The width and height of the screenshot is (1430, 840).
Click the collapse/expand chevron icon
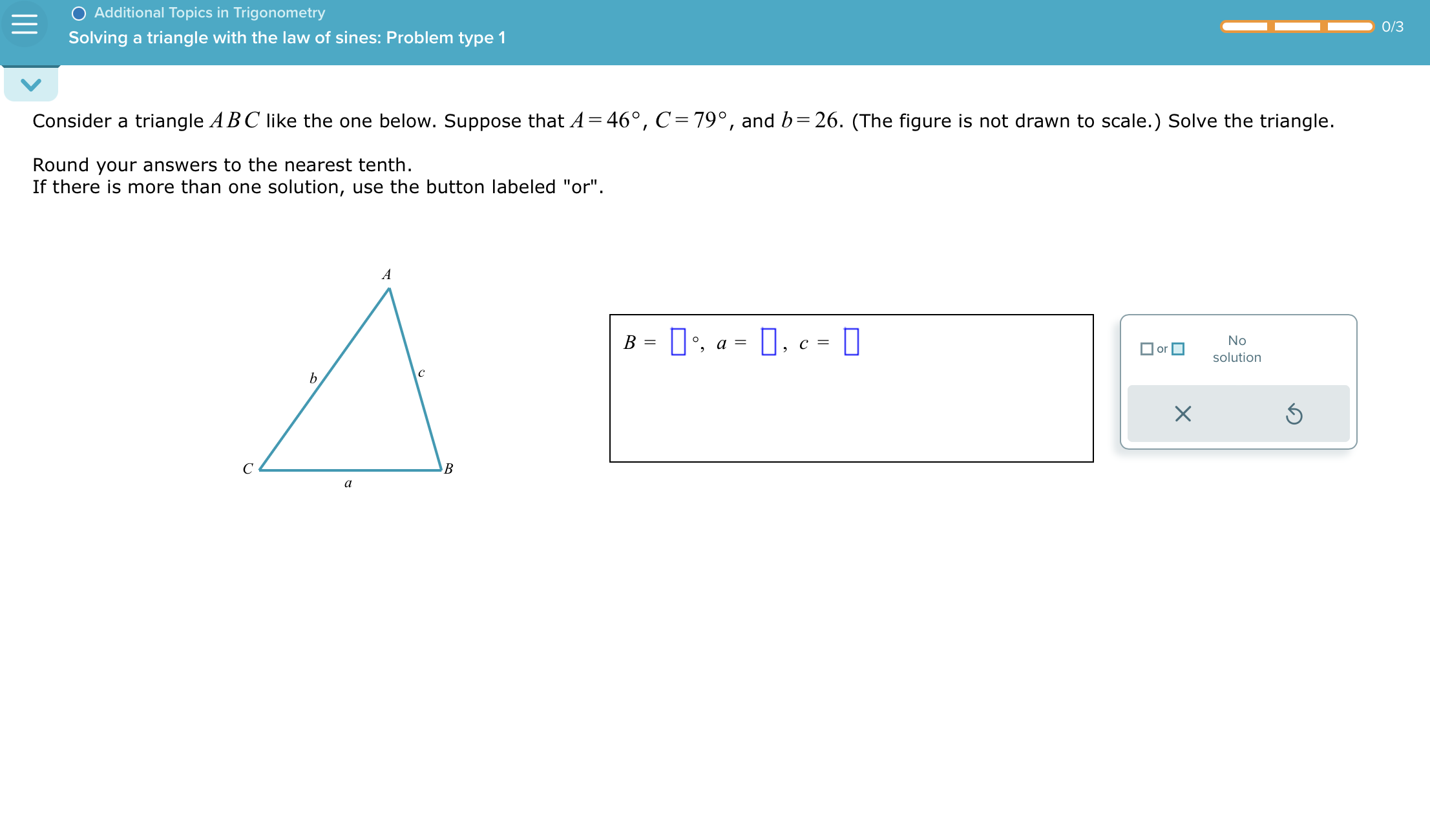pos(30,83)
